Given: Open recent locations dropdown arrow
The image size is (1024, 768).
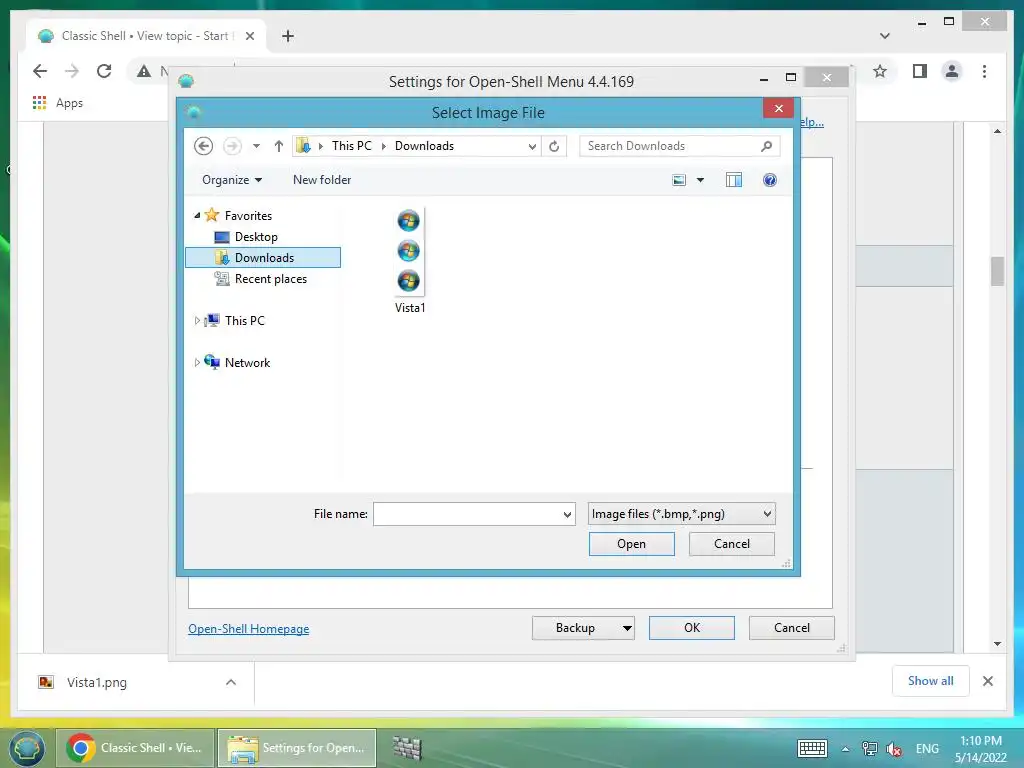Looking at the screenshot, I should coord(257,146).
